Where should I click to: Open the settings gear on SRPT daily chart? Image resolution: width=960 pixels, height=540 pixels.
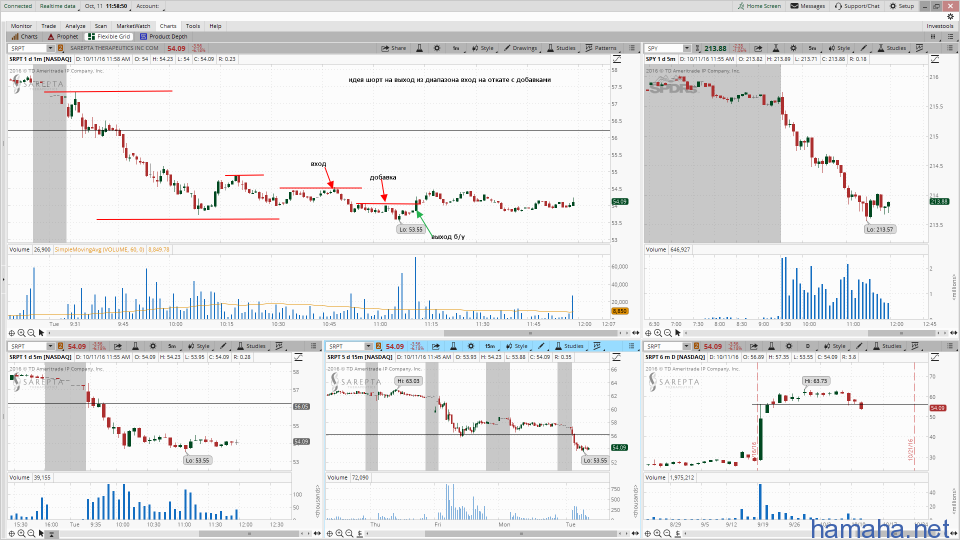click(789, 346)
